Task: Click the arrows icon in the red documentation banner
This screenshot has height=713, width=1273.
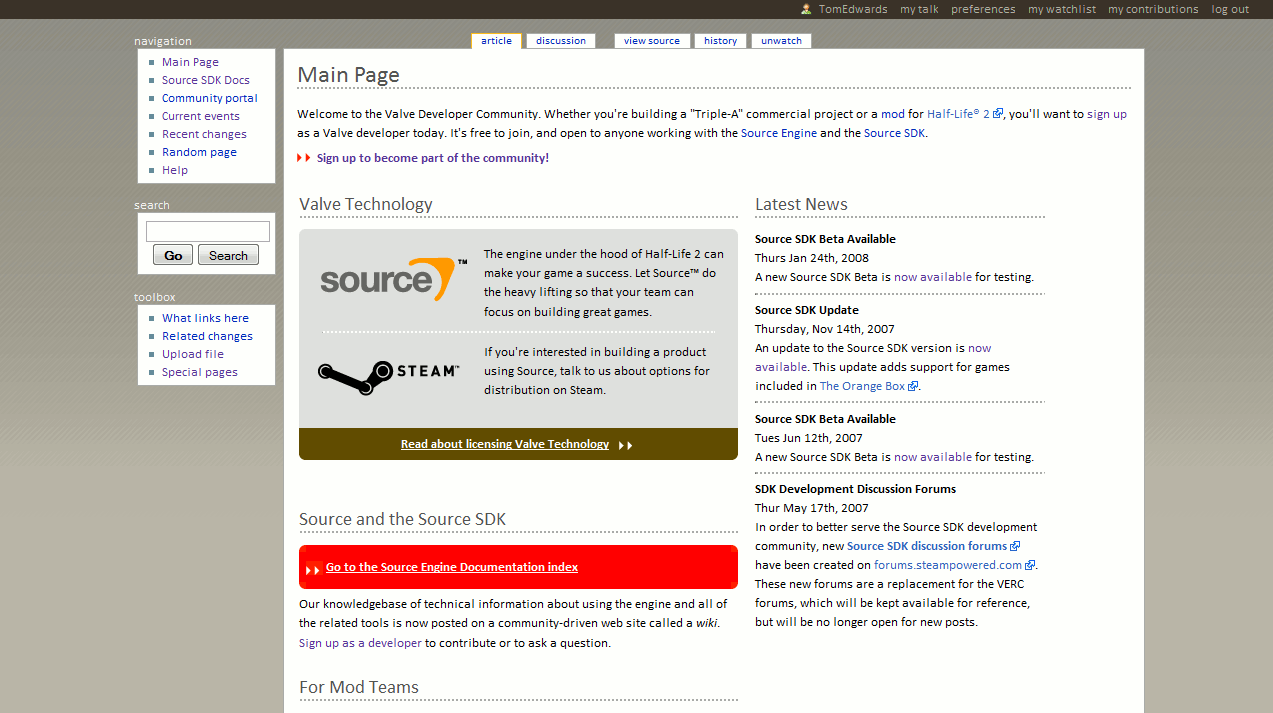Action: (313, 570)
